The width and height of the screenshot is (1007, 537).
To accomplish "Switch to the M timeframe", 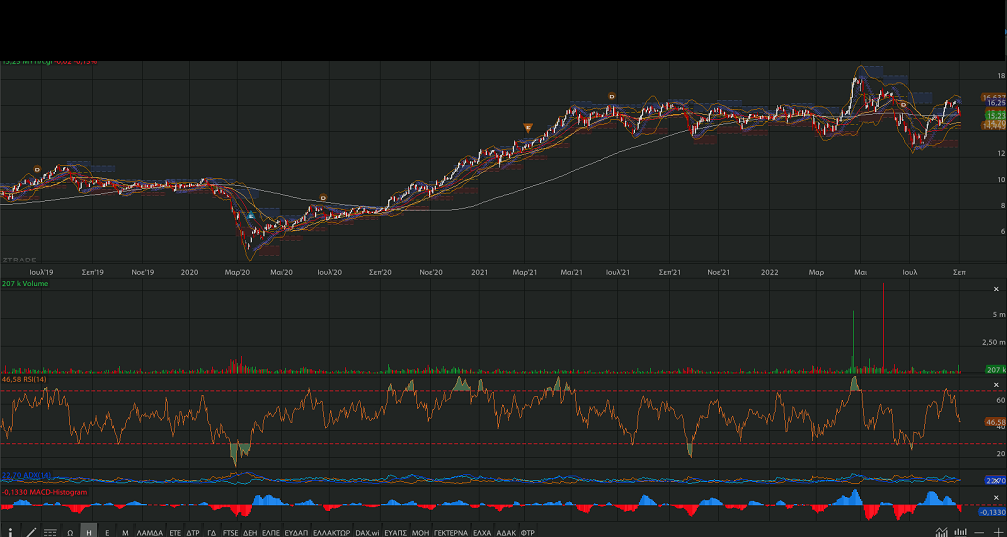I will click(125, 532).
